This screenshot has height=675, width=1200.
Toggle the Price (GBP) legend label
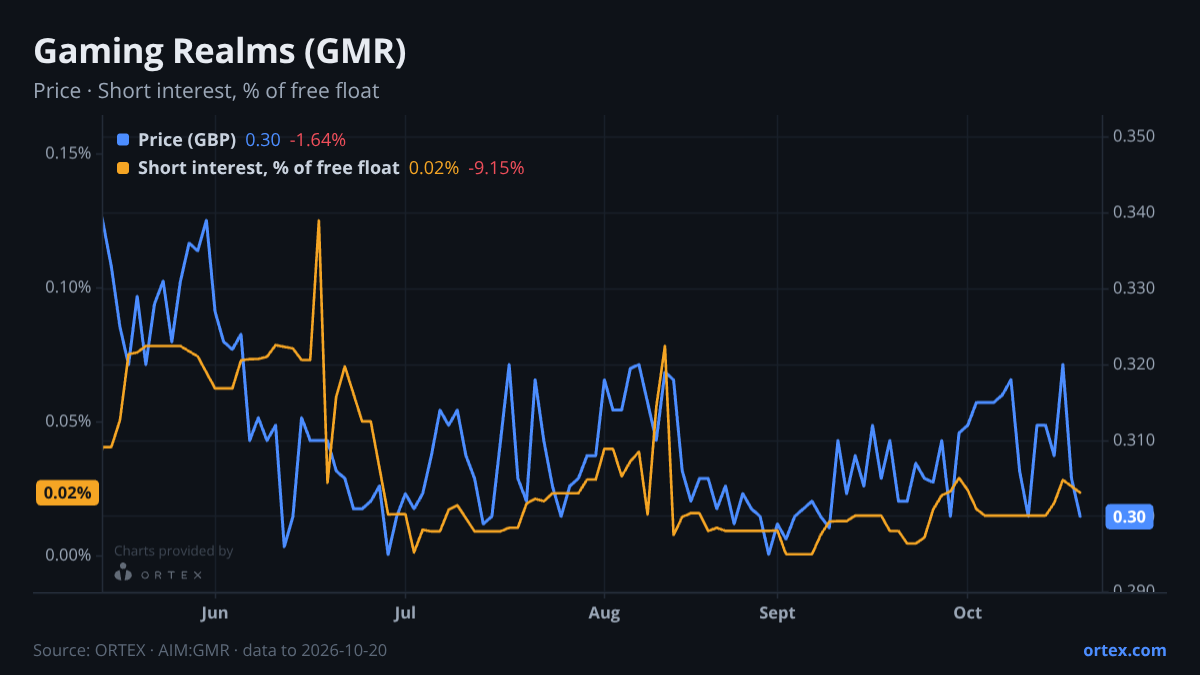pos(187,140)
